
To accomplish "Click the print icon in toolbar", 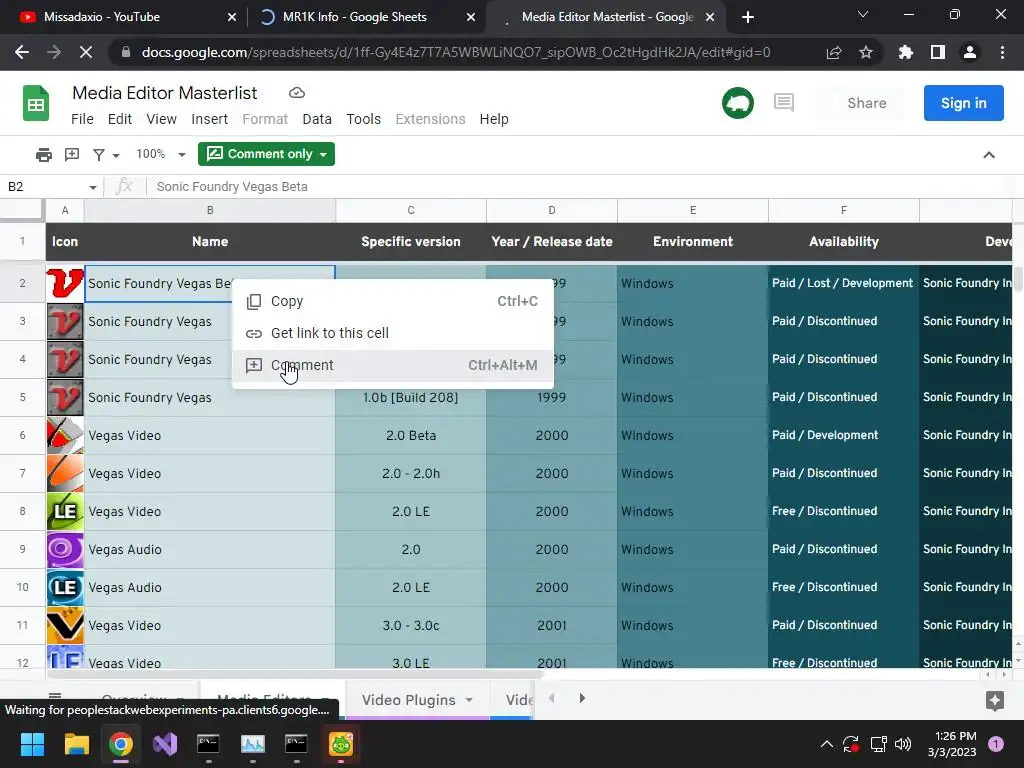I will click(x=44, y=154).
